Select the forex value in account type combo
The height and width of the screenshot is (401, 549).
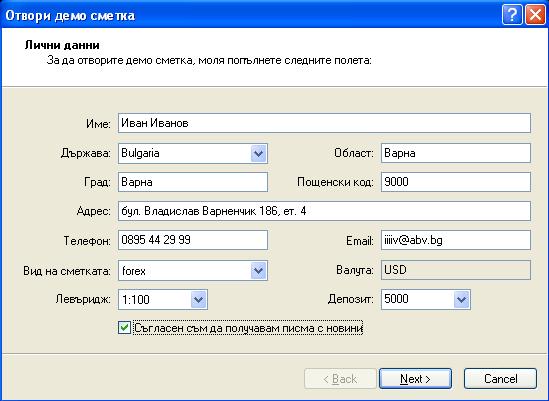tap(133, 271)
